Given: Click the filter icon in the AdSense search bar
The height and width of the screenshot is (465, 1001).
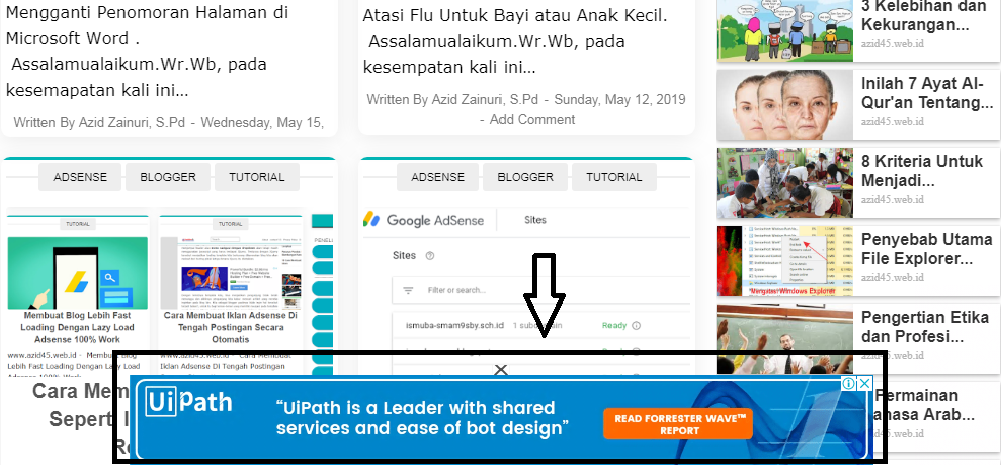Looking at the screenshot, I should point(409,291).
